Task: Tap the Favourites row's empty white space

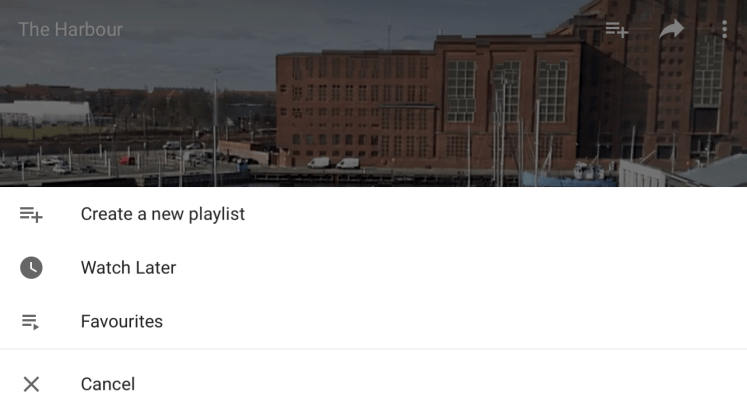Action: point(453,321)
